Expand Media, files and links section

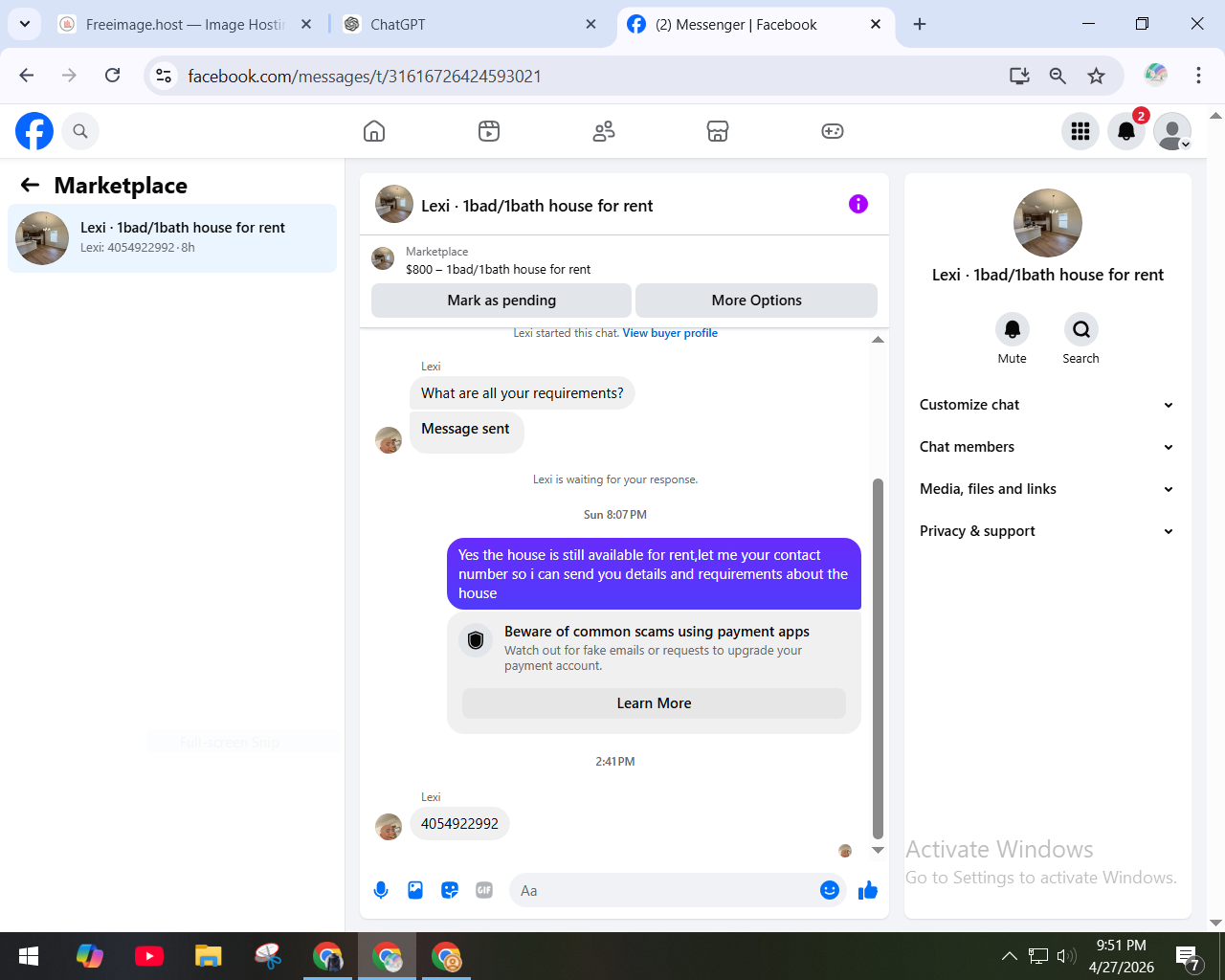tap(1047, 489)
